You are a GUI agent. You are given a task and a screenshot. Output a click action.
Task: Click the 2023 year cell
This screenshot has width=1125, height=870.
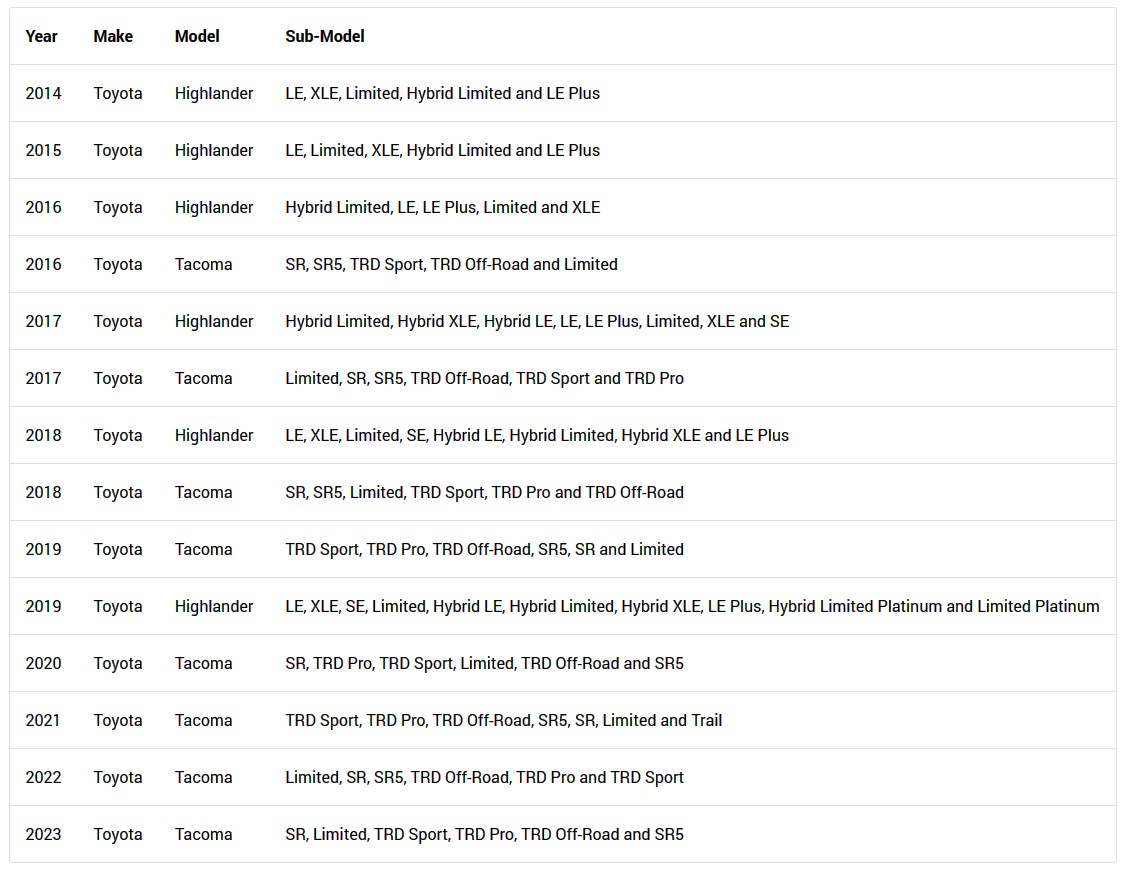pos(43,834)
